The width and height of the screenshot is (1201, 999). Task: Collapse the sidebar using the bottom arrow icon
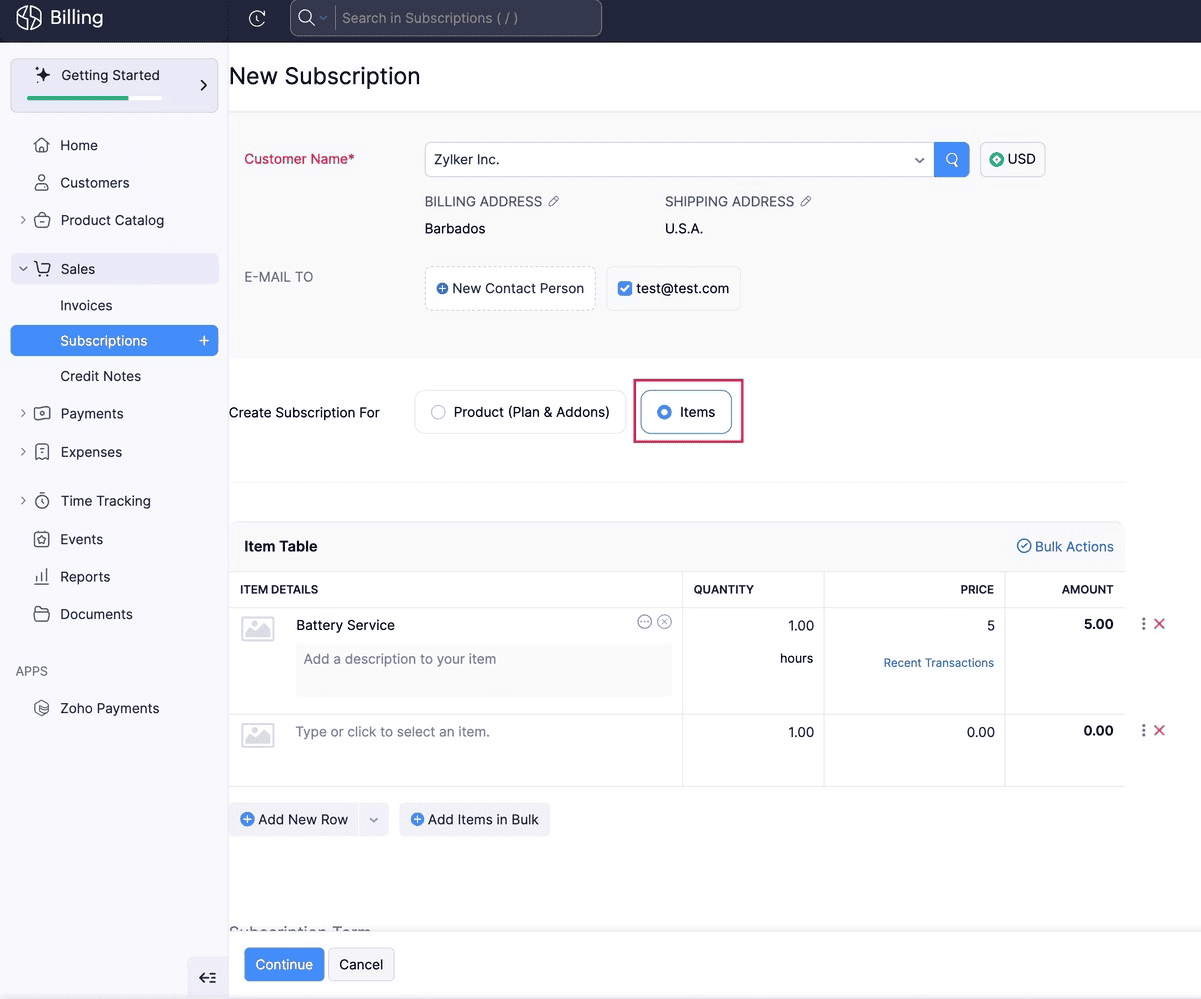click(x=207, y=978)
